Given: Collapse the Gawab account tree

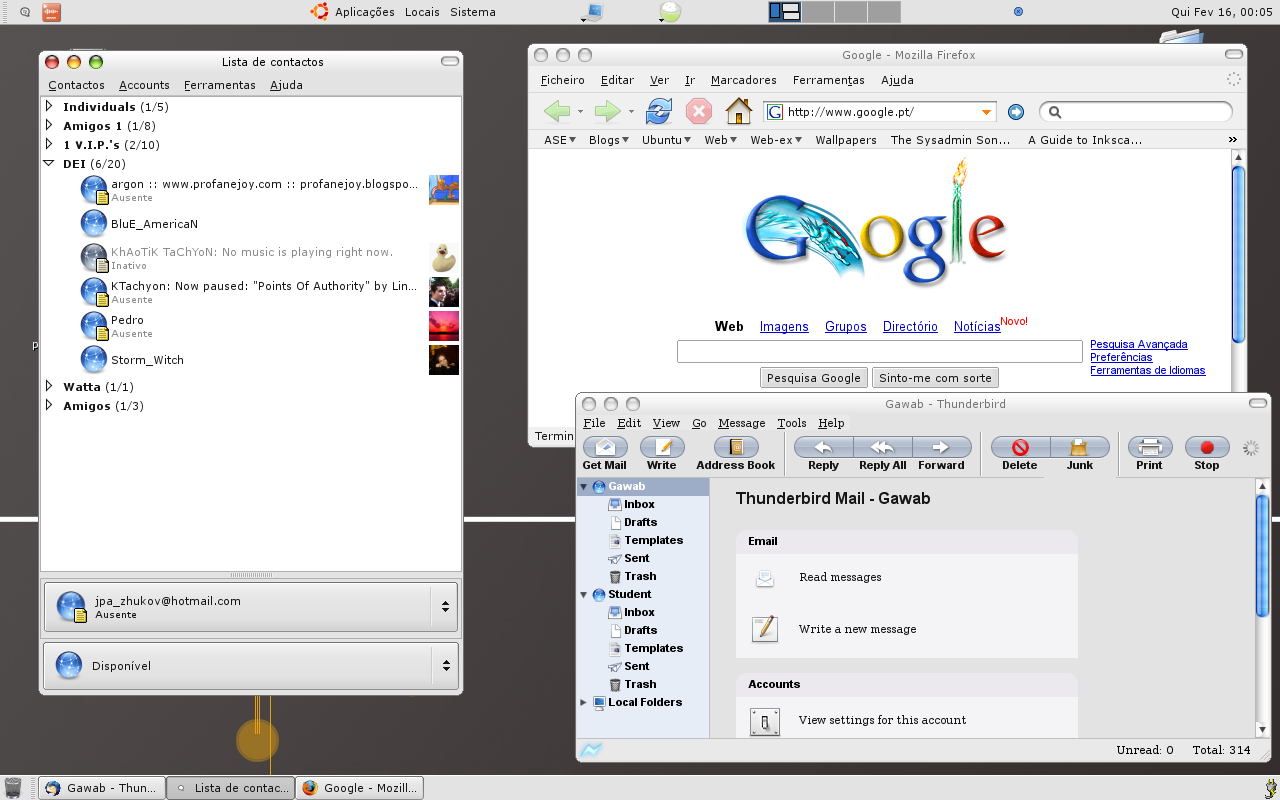Looking at the screenshot, I should click(584, 487).
